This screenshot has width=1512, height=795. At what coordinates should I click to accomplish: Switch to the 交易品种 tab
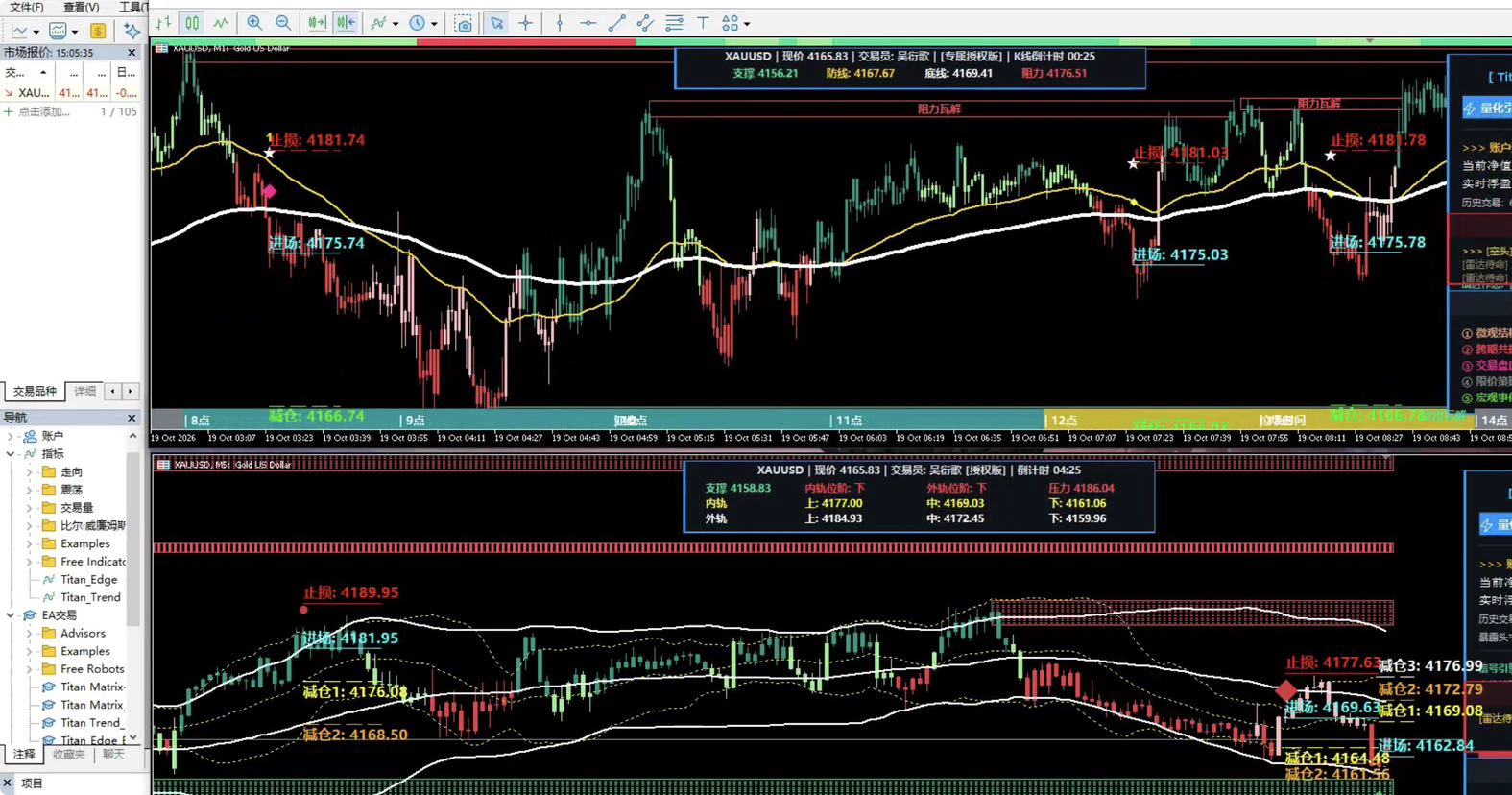35,392
